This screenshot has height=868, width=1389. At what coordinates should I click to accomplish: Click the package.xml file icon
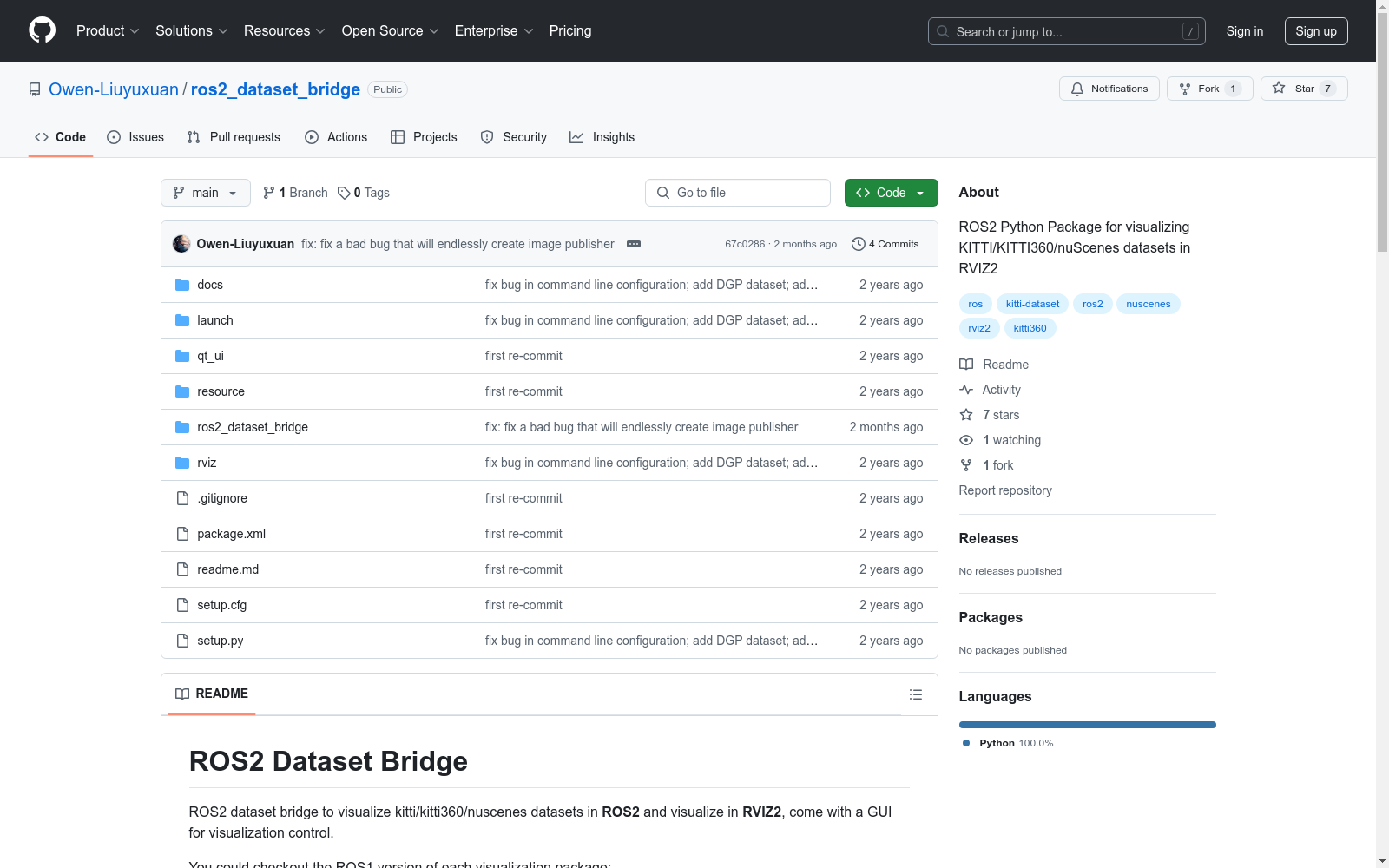point(182,534)
